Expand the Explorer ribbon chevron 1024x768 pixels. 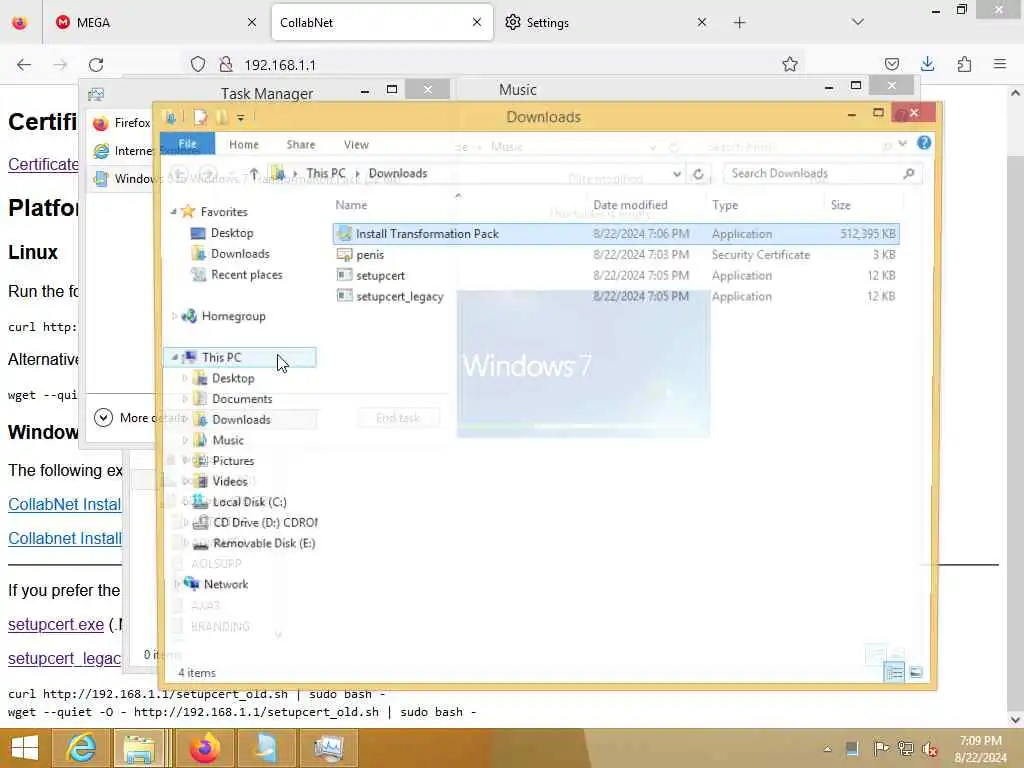903,143
